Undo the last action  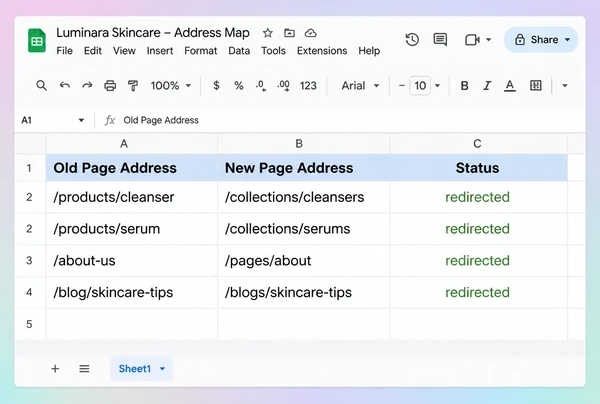tap(65, 86)
